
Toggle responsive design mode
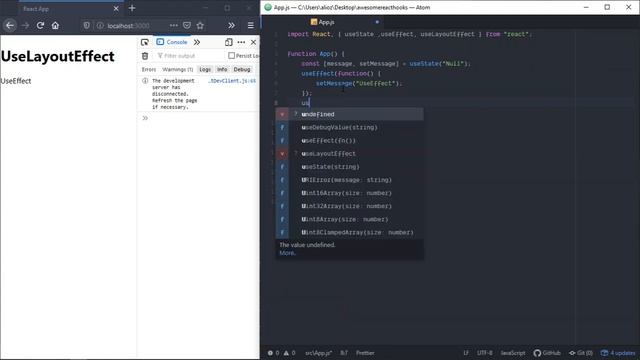229,42
